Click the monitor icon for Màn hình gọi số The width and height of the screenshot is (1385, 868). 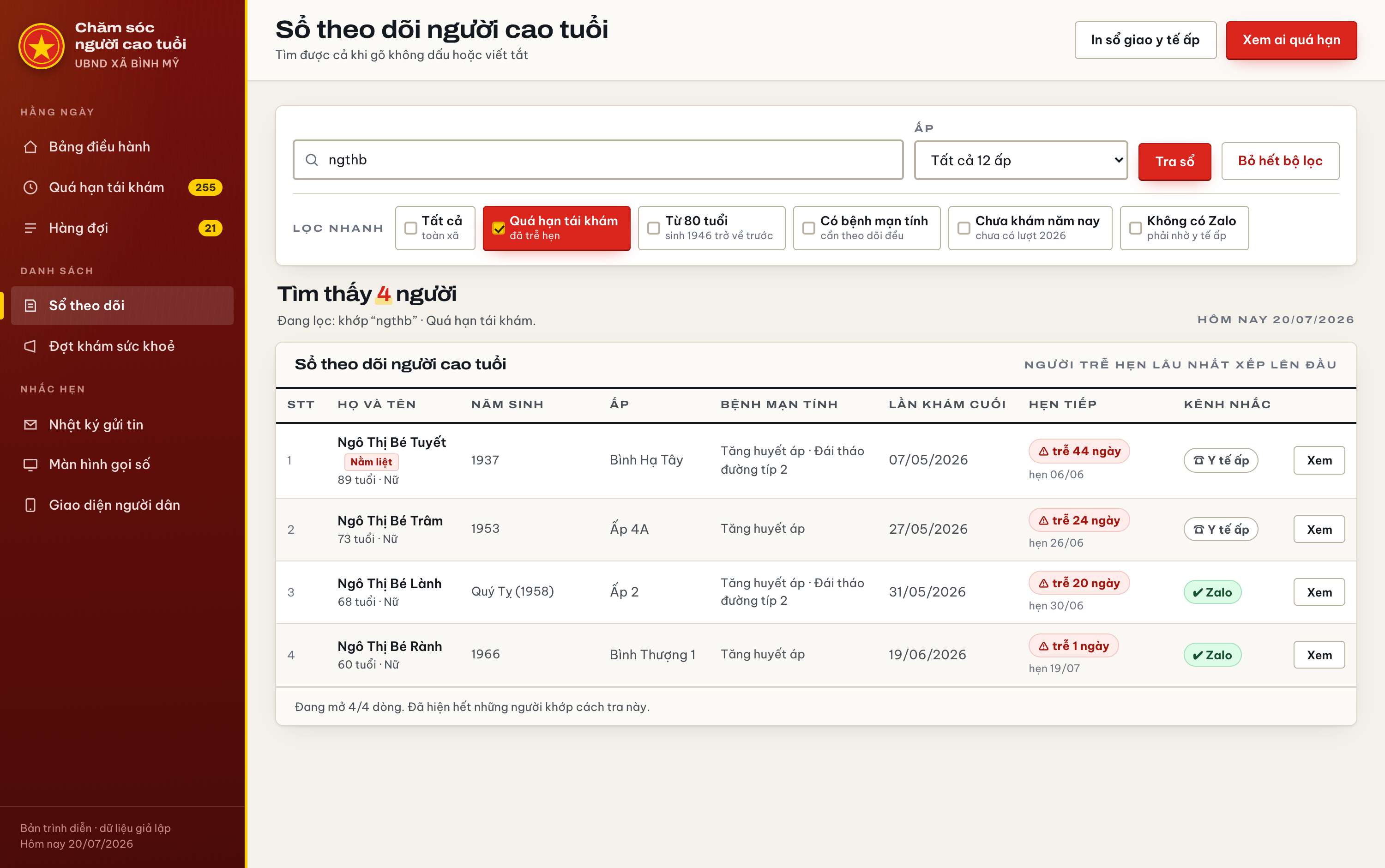coord(30,464)
